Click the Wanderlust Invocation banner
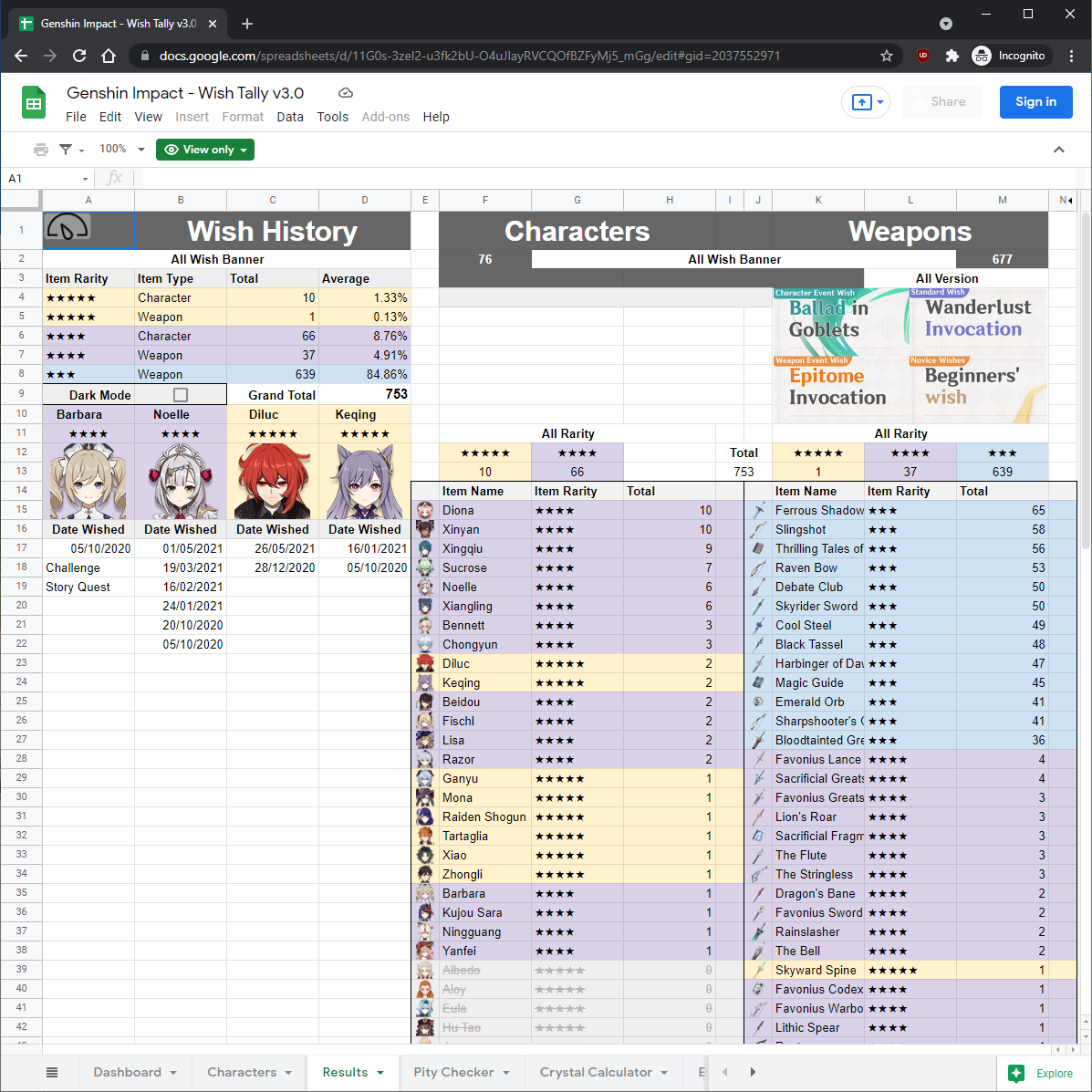Viewport: 1092px width, 1092px height. point(978,322)
